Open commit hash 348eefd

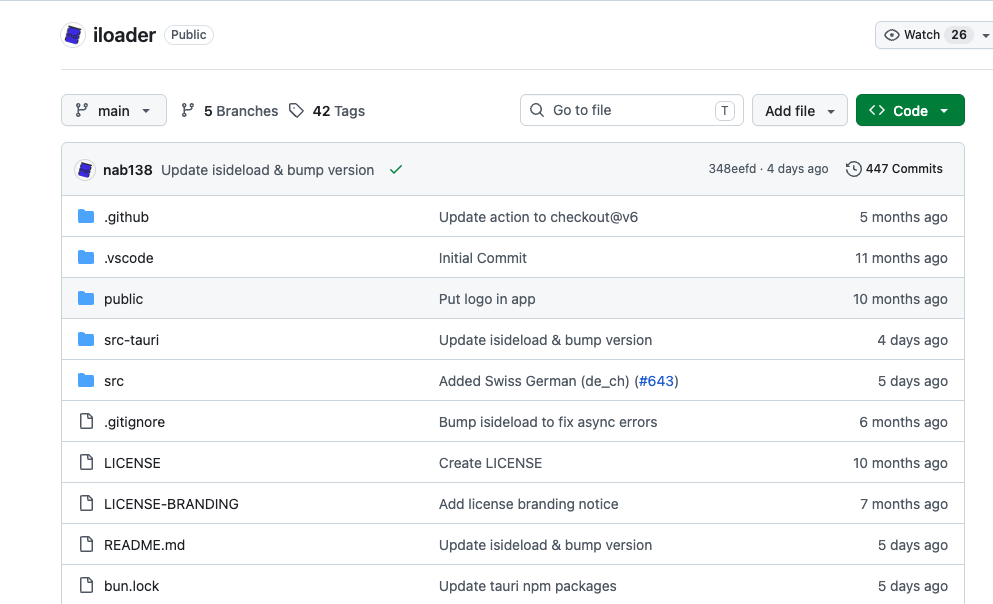click(732, 168)
